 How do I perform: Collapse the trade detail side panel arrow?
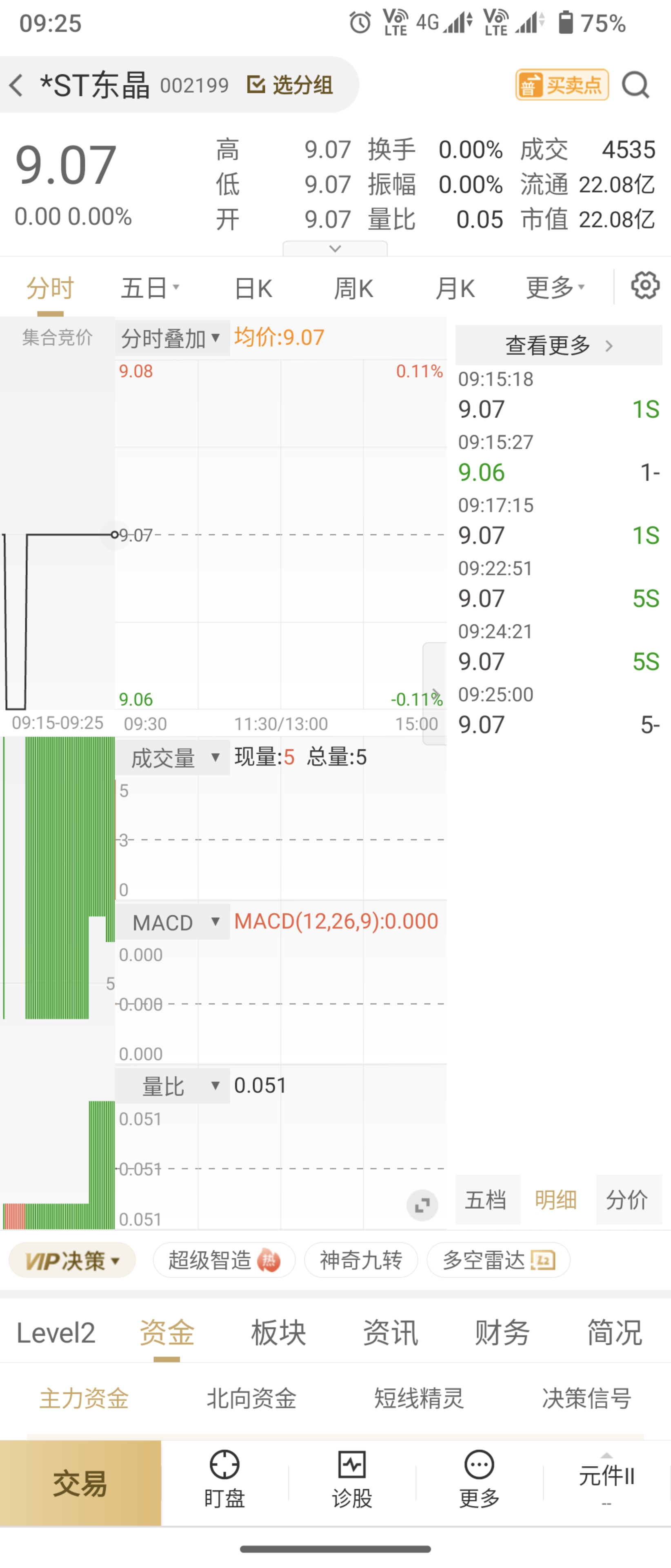(434, 693)
